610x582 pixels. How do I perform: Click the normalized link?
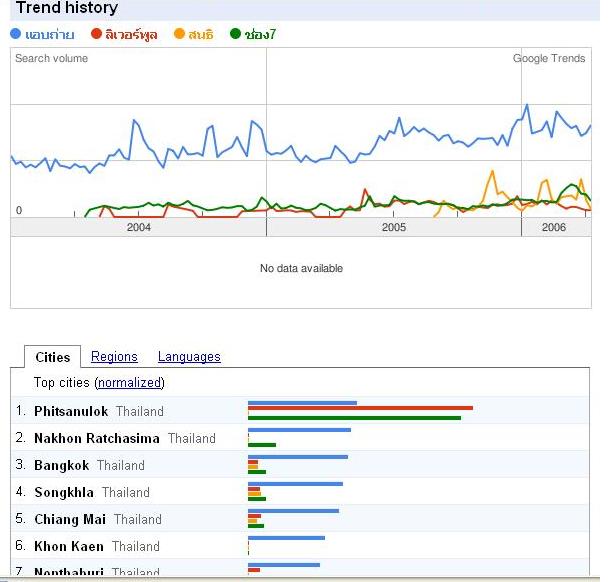[x=130, y=383]
